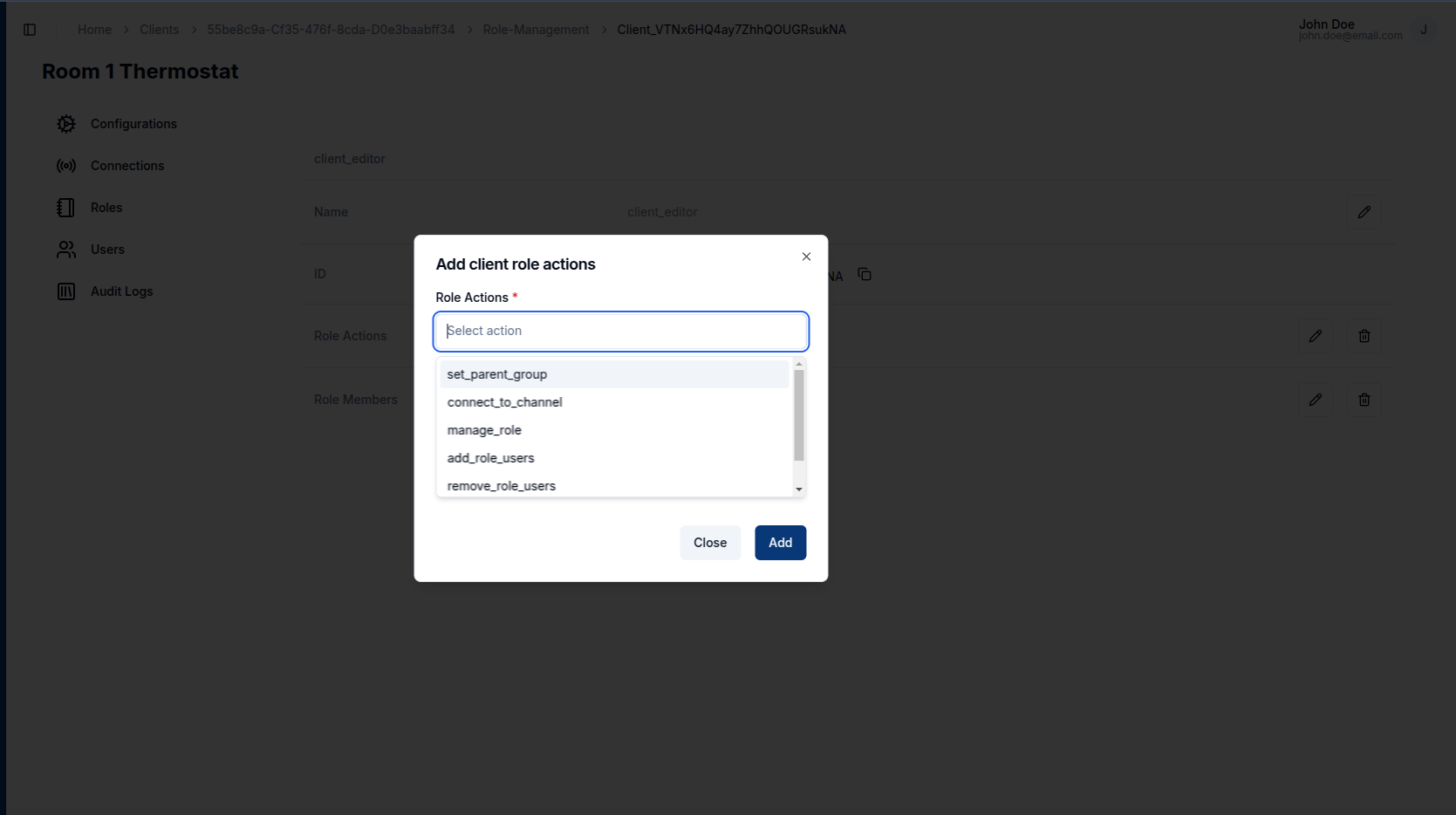Focus the Select action input field
The width and height of the screenshot is (1456, 815).
click(x=621, y=332)
